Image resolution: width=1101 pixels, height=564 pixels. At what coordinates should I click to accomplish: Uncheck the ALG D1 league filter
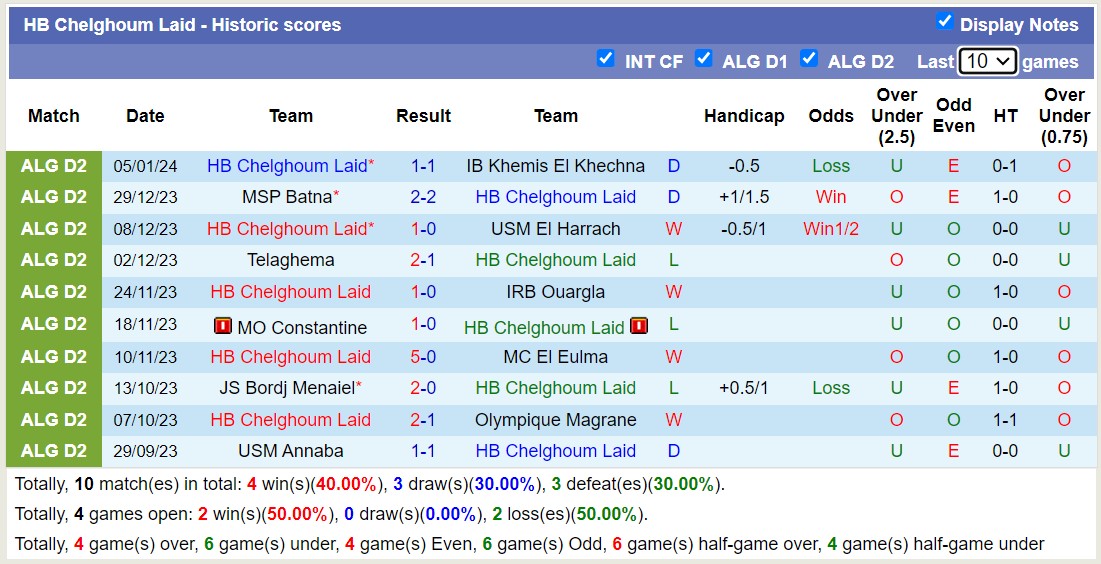[x=704, y=58]
